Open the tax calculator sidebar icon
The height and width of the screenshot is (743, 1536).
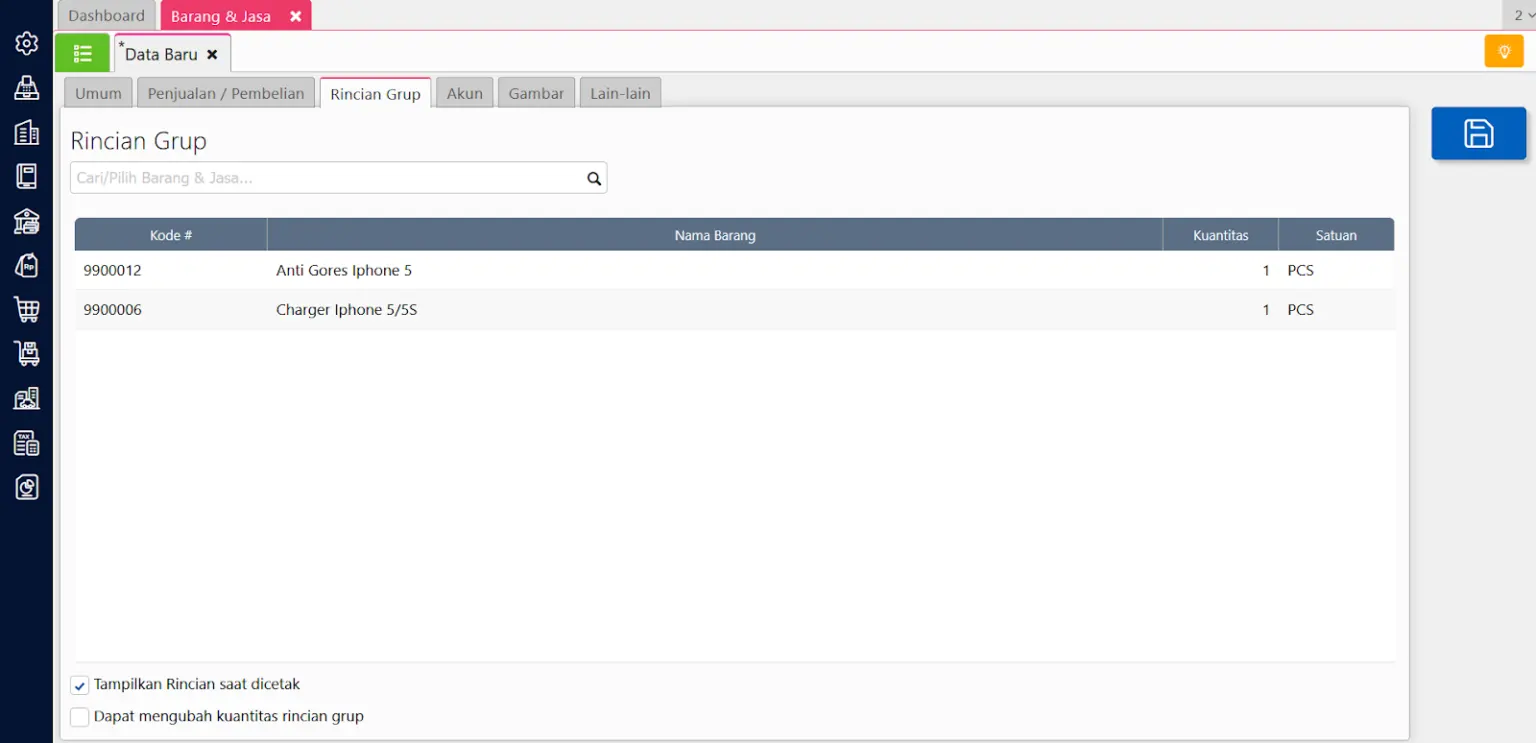click(27, 443)
